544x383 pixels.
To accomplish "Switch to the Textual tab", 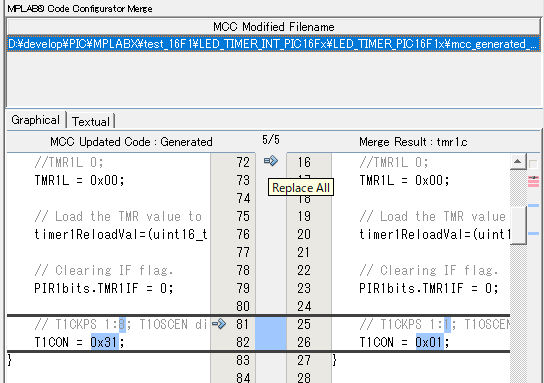I will tap(91, 121).
